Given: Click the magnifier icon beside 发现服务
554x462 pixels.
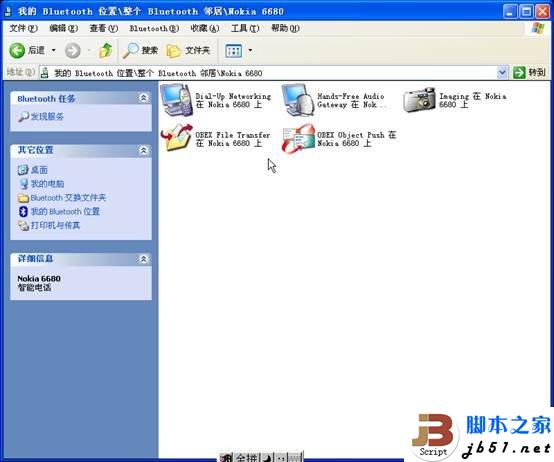Looking at the screenshot, I should click(x=23, y=117).
